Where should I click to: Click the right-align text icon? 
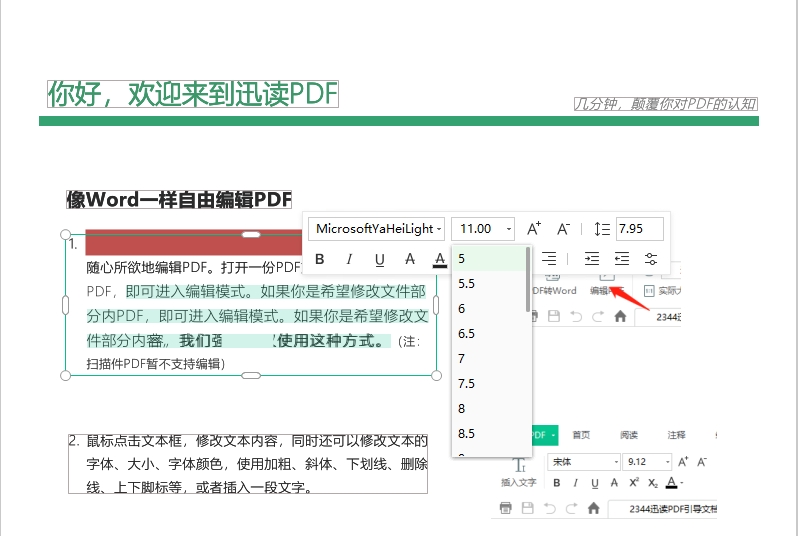(549, 259)
